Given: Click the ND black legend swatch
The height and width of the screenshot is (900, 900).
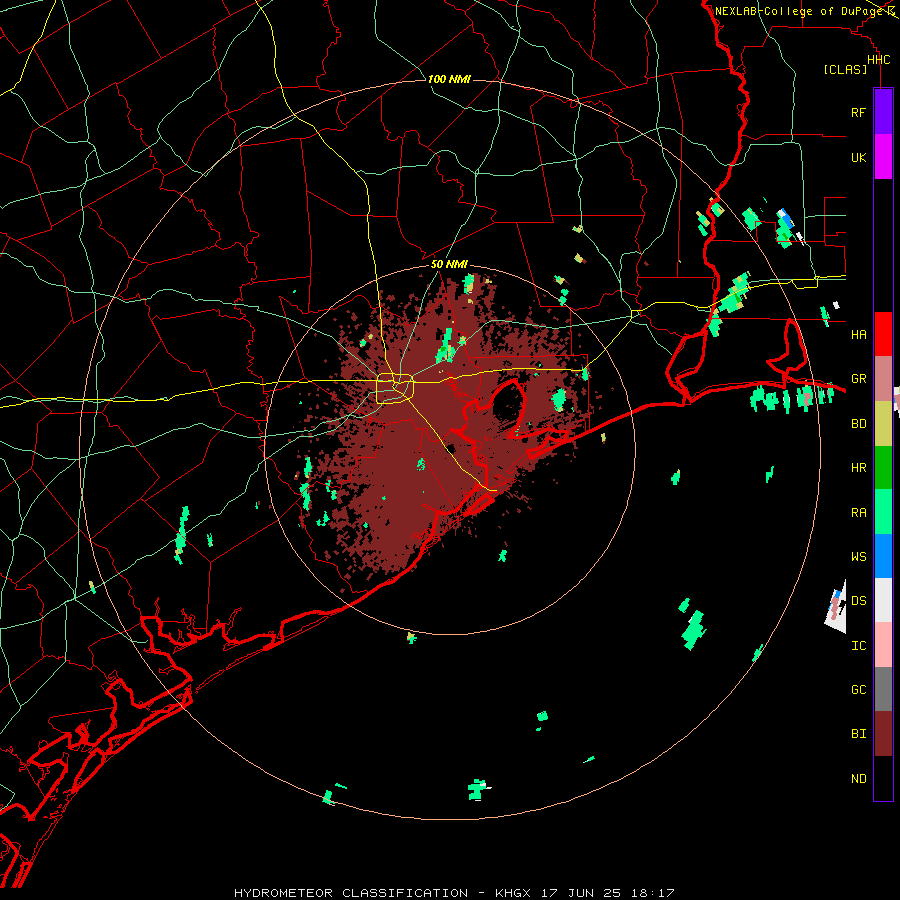Looking at the screenshot, I should pyautogui.click(x=883, y=778).
